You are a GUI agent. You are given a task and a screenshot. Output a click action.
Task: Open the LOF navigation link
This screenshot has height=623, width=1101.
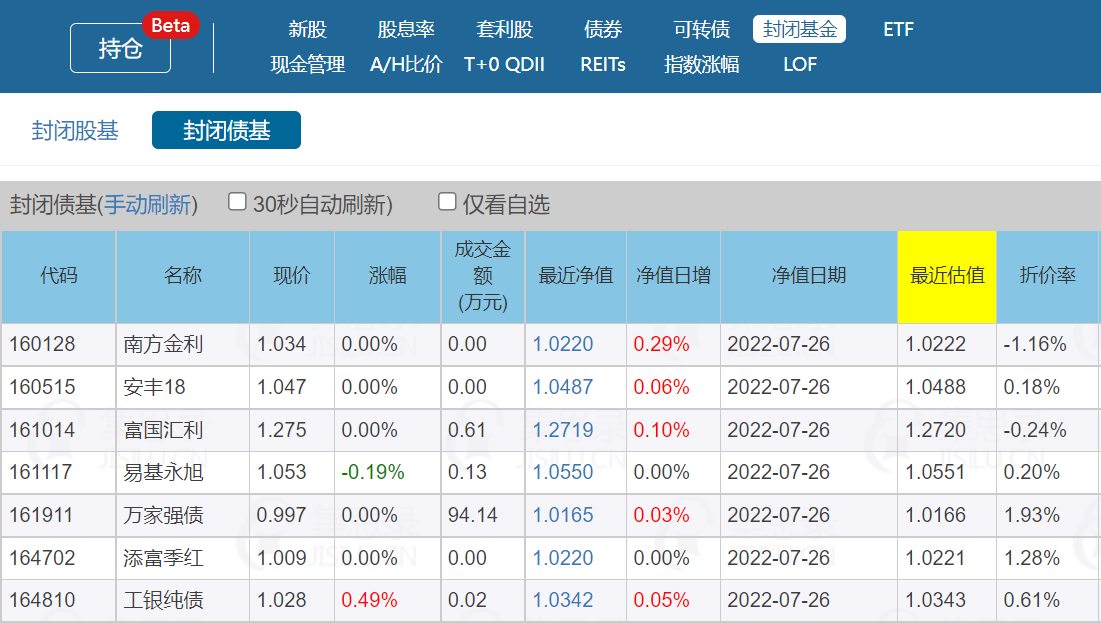coord(800,64)
